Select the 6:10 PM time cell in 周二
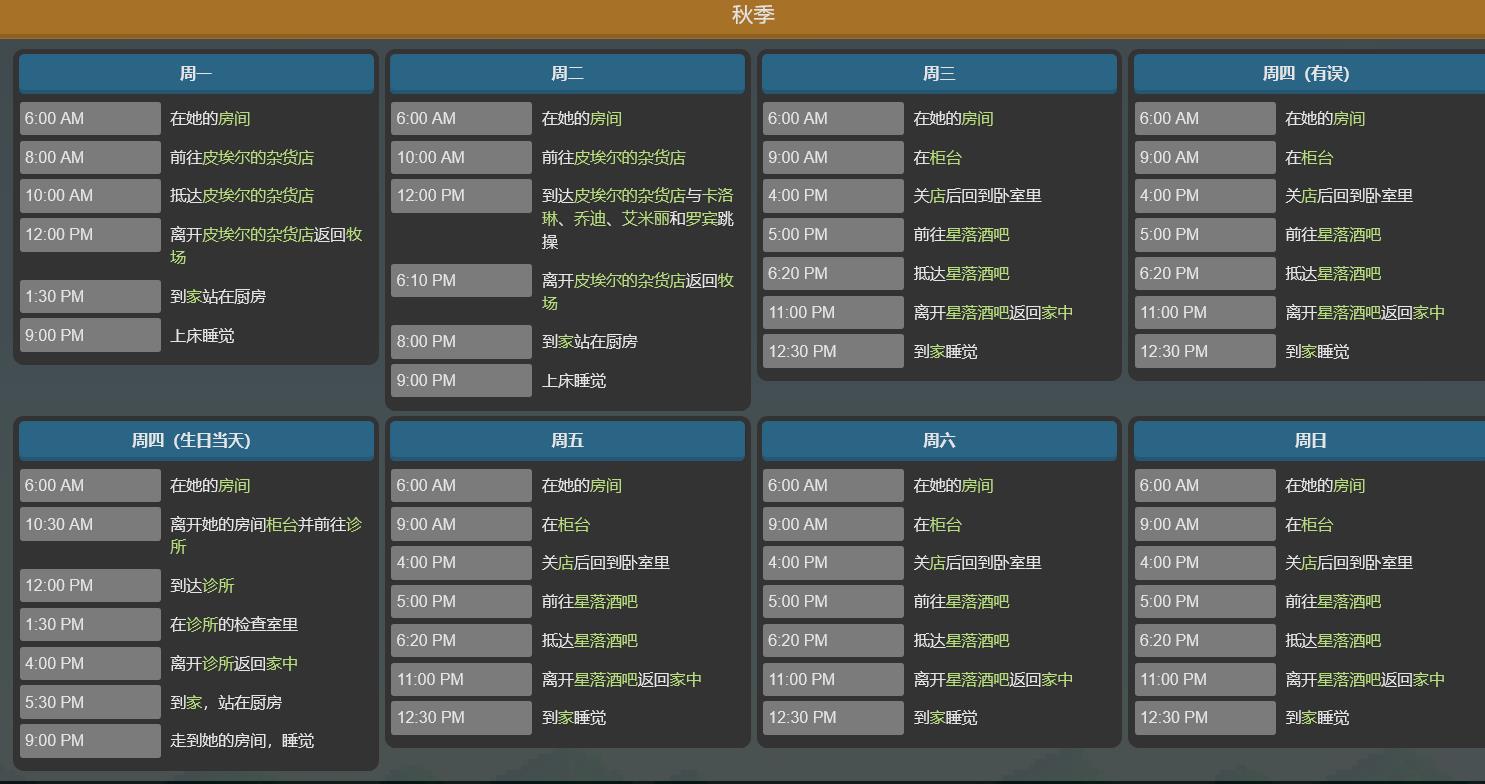This screenshot has width=1485, height=784. pyautogui.click(x=461, y=280)
